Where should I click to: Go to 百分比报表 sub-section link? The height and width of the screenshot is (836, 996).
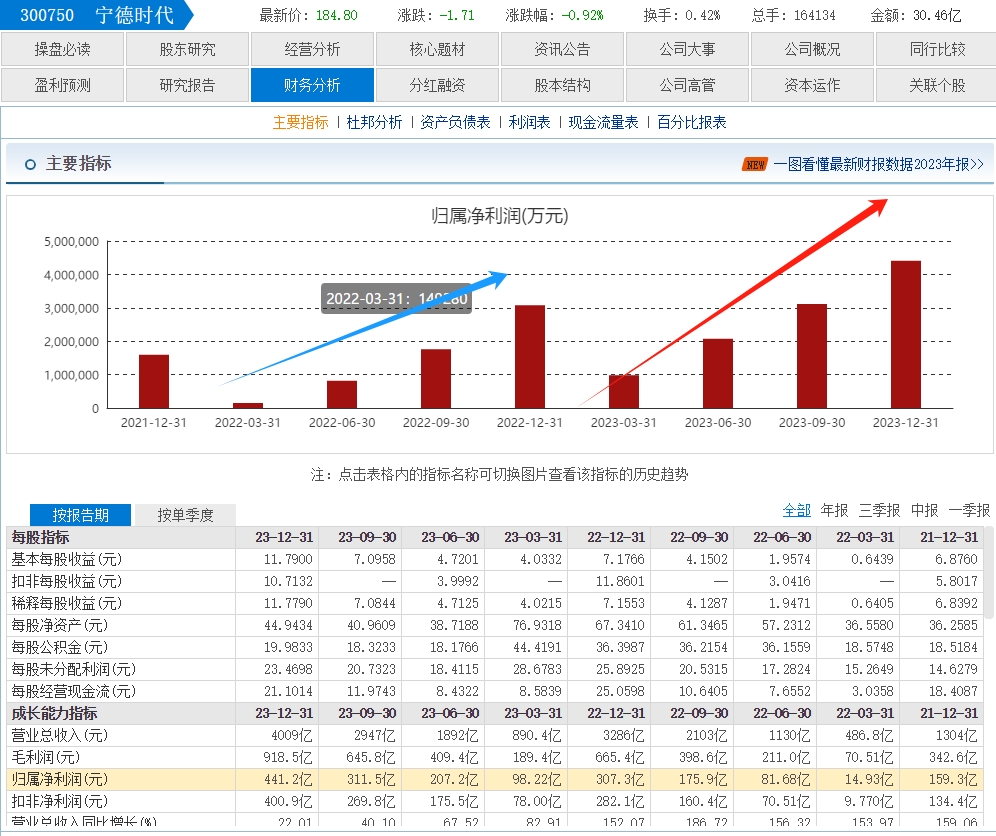[x=692, y=123]
